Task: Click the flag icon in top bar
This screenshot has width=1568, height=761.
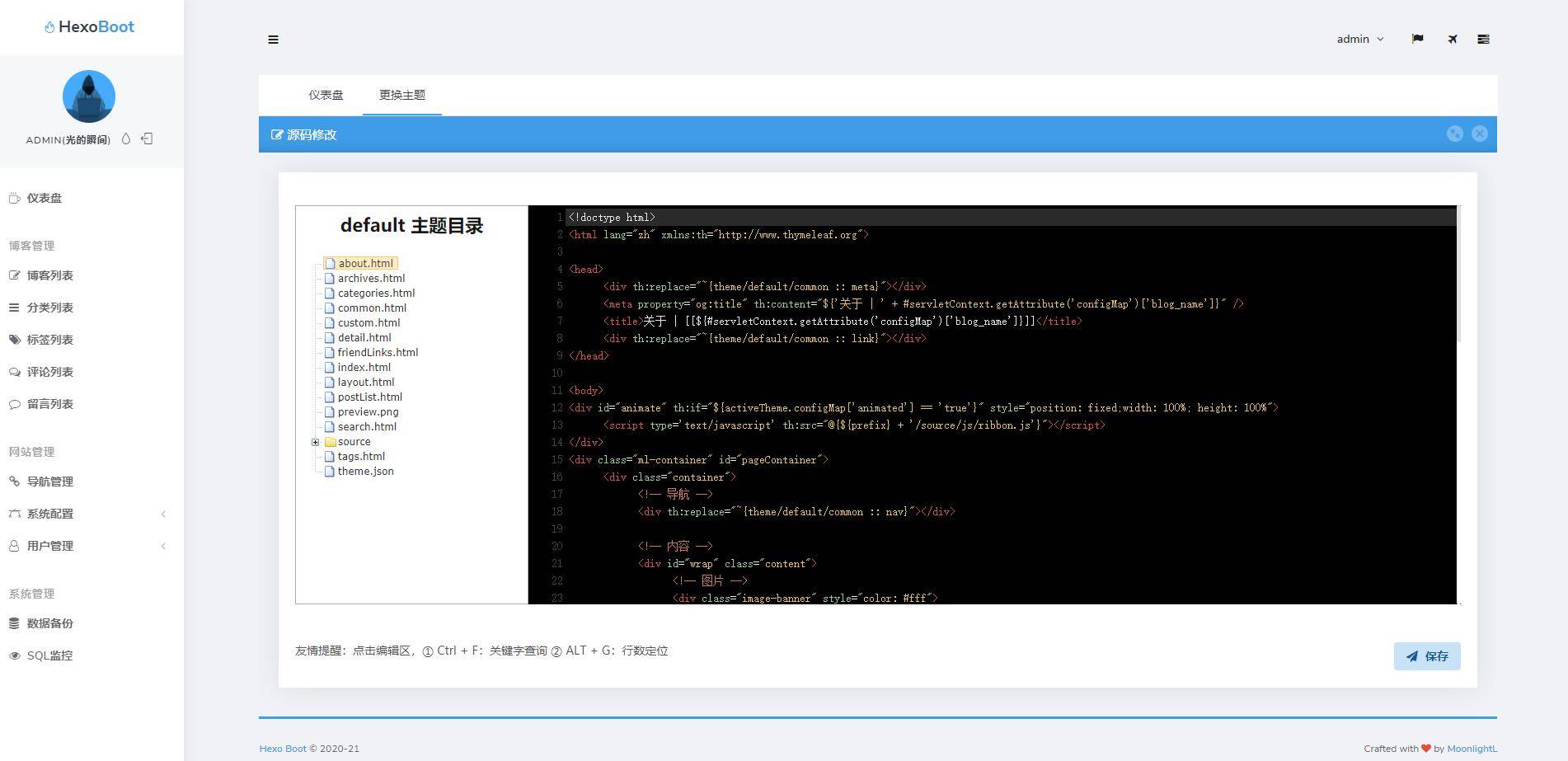Action: tap(1417, 39)
